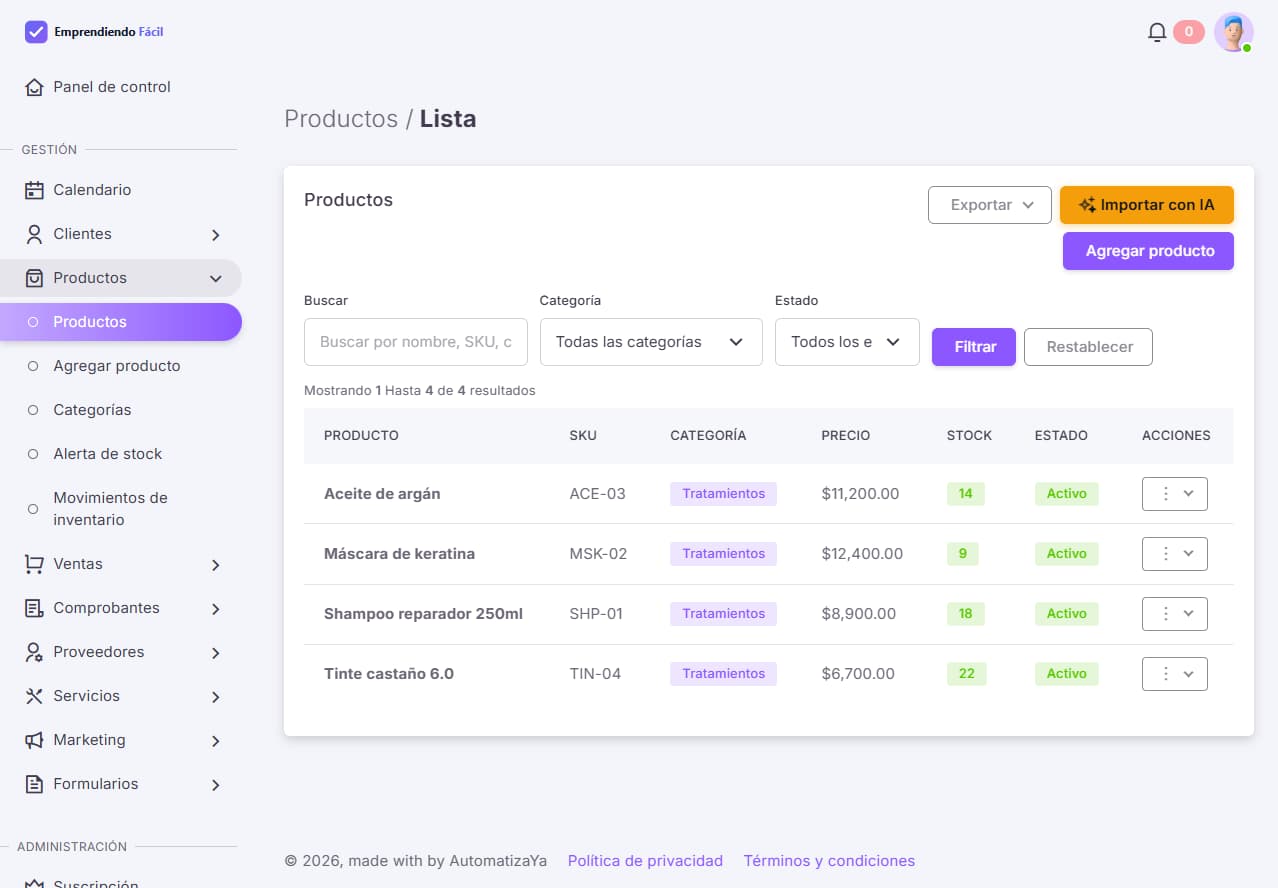Click the Productos shopping bag icon
Screen dimensions: 1278x888
(x=34, y=278)
